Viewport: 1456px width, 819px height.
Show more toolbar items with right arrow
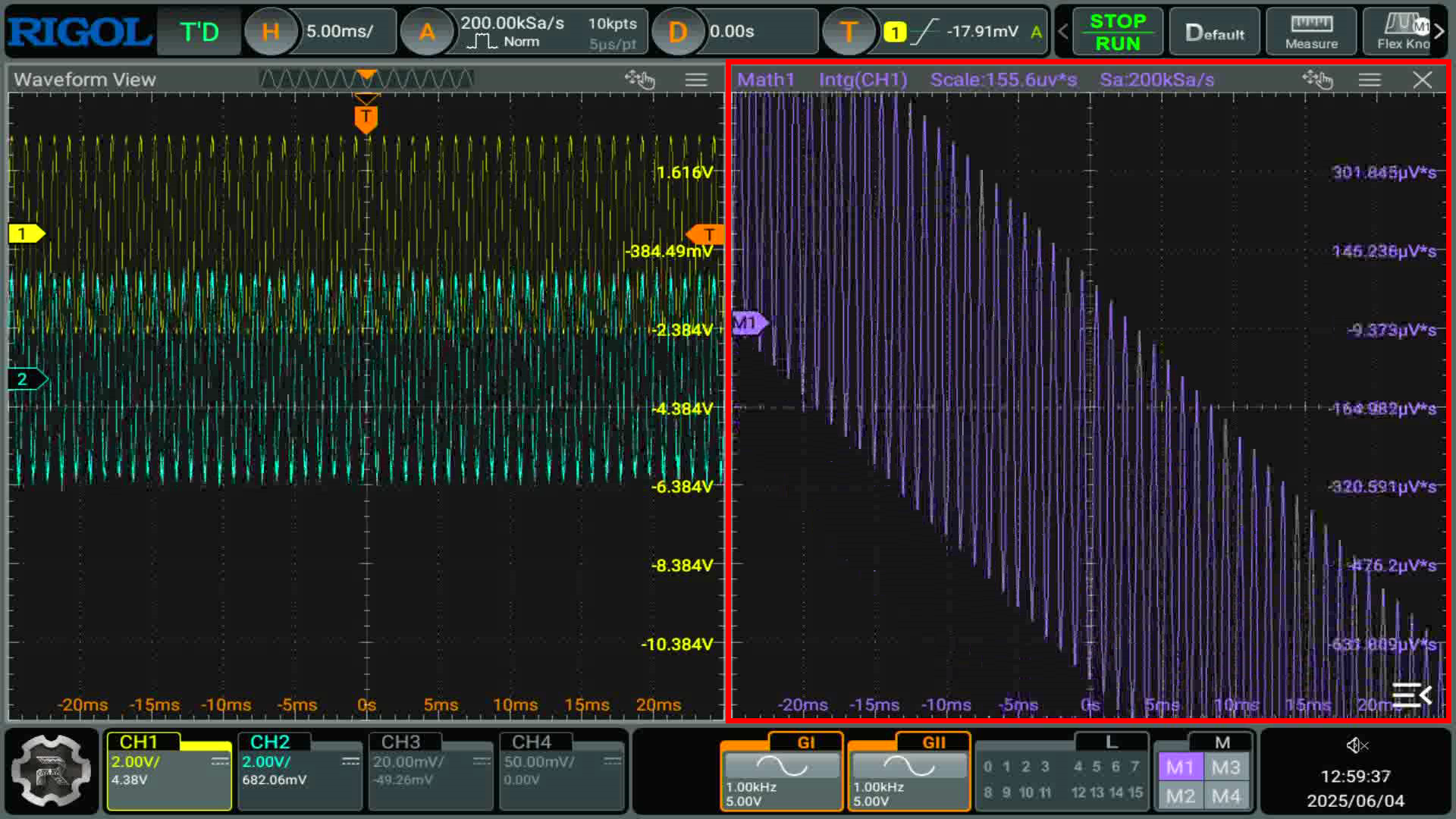(1439, 32)
